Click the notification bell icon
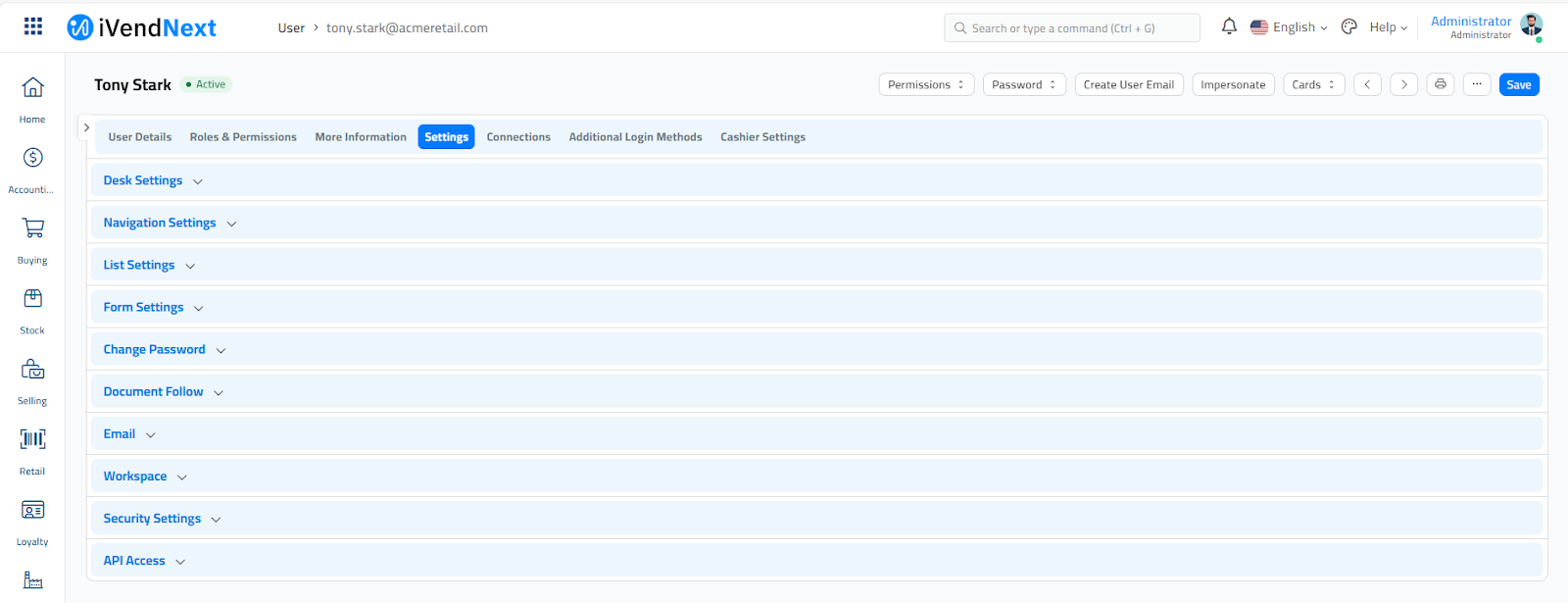The width and height of the screenshot is (1568, 603). (x=1229, y=26)
